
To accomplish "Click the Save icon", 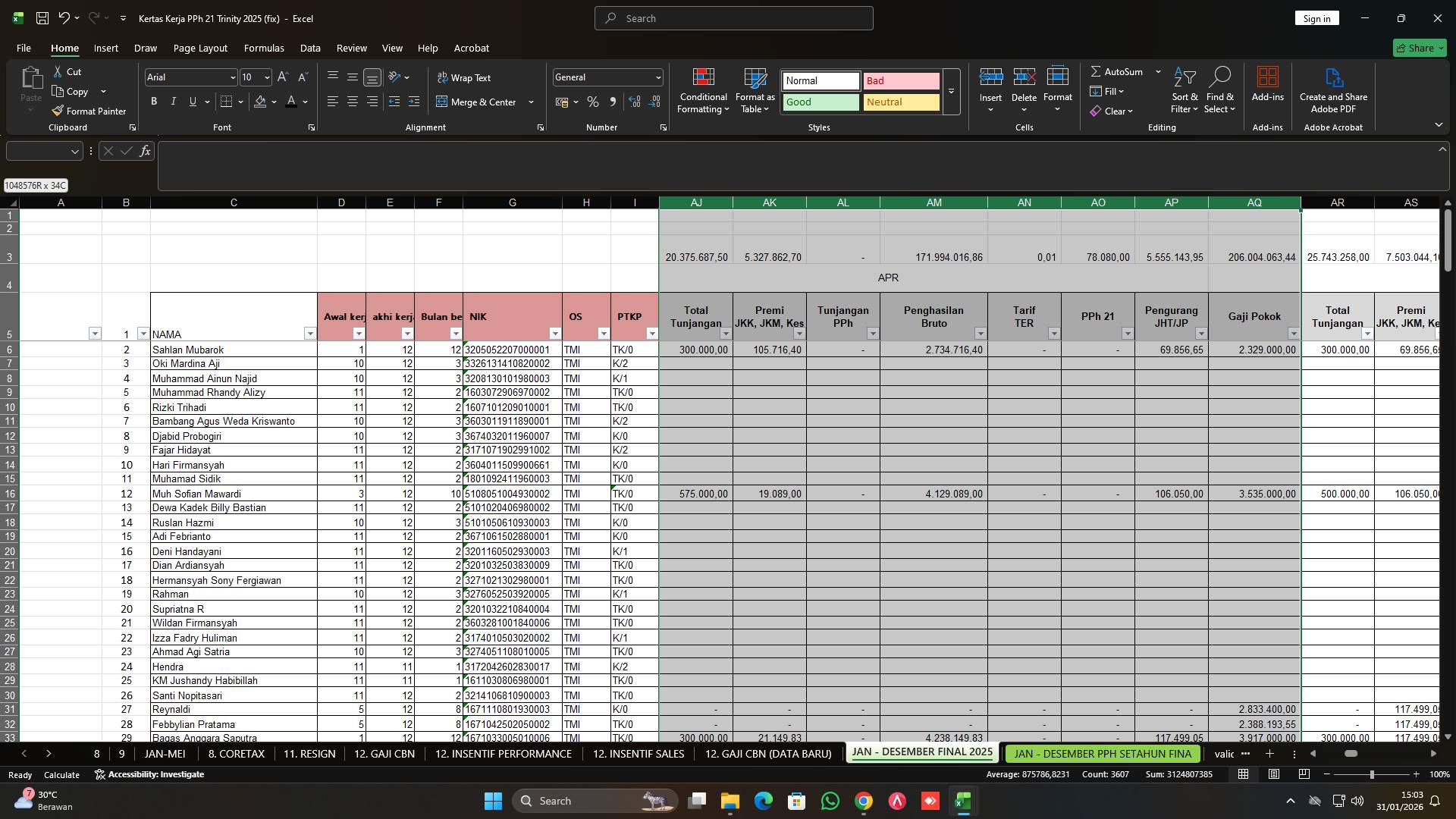I will (x=42, y=17).
